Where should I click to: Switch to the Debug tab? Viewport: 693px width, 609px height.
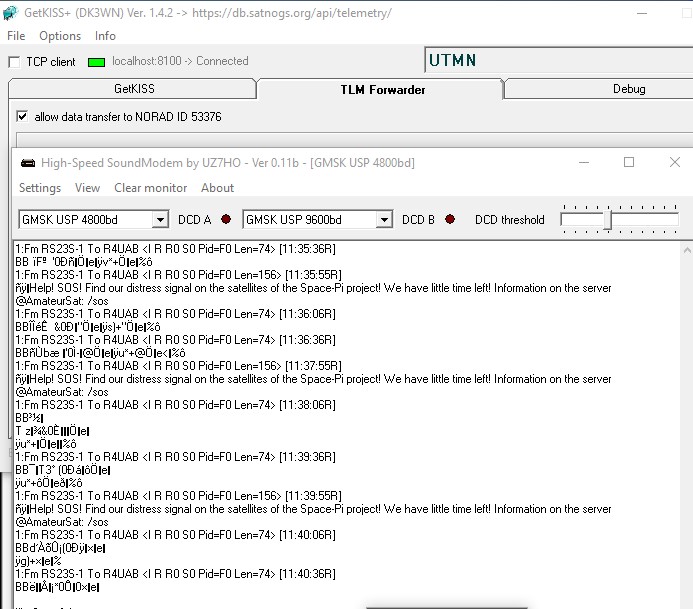click(598, 89)
